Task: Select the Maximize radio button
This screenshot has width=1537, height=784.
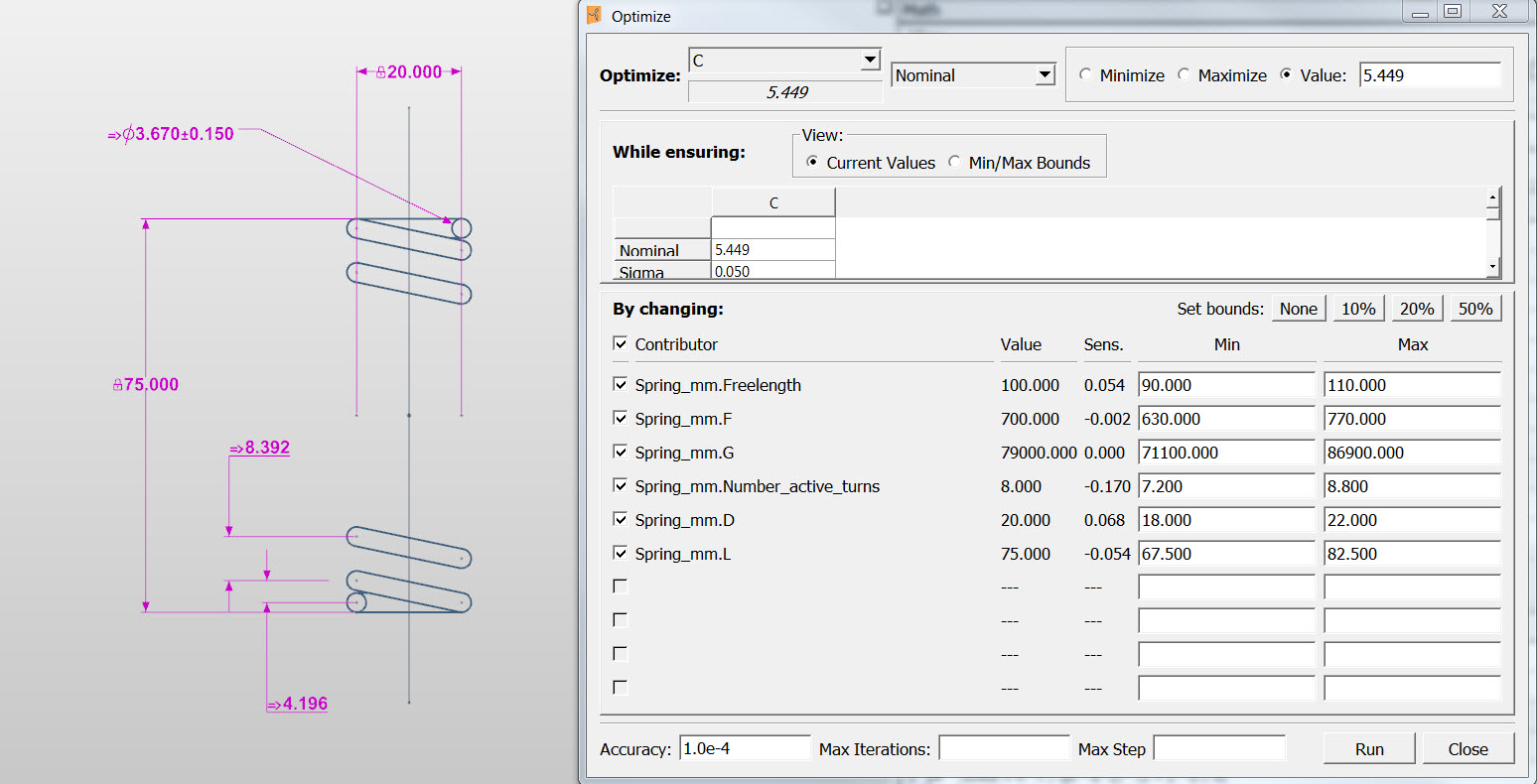Action: [x=1184, y=73]
